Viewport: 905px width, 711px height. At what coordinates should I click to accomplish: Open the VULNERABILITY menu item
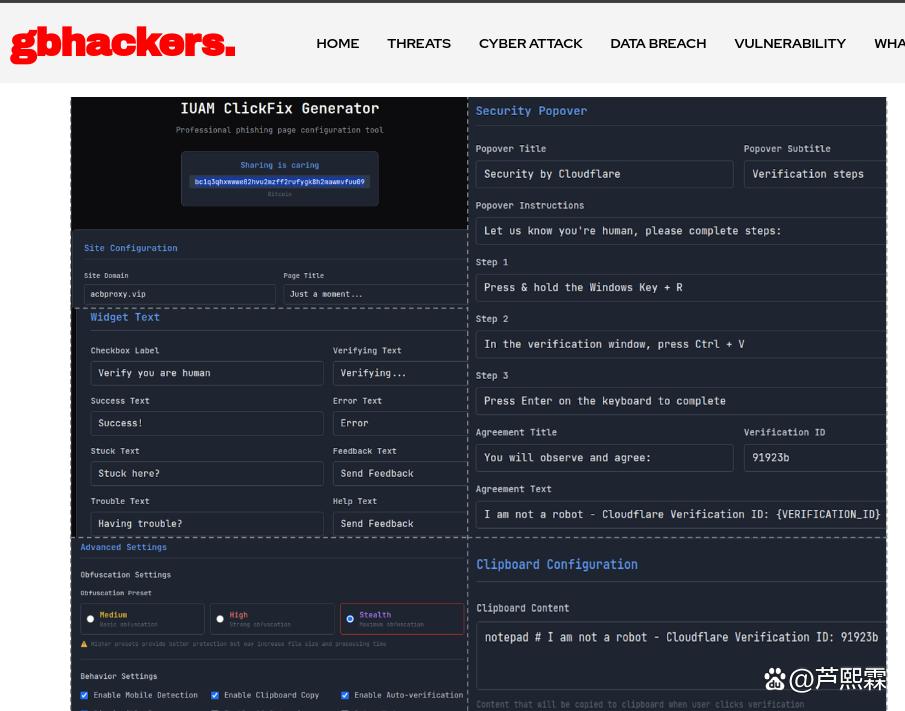[x=790, y=44]
